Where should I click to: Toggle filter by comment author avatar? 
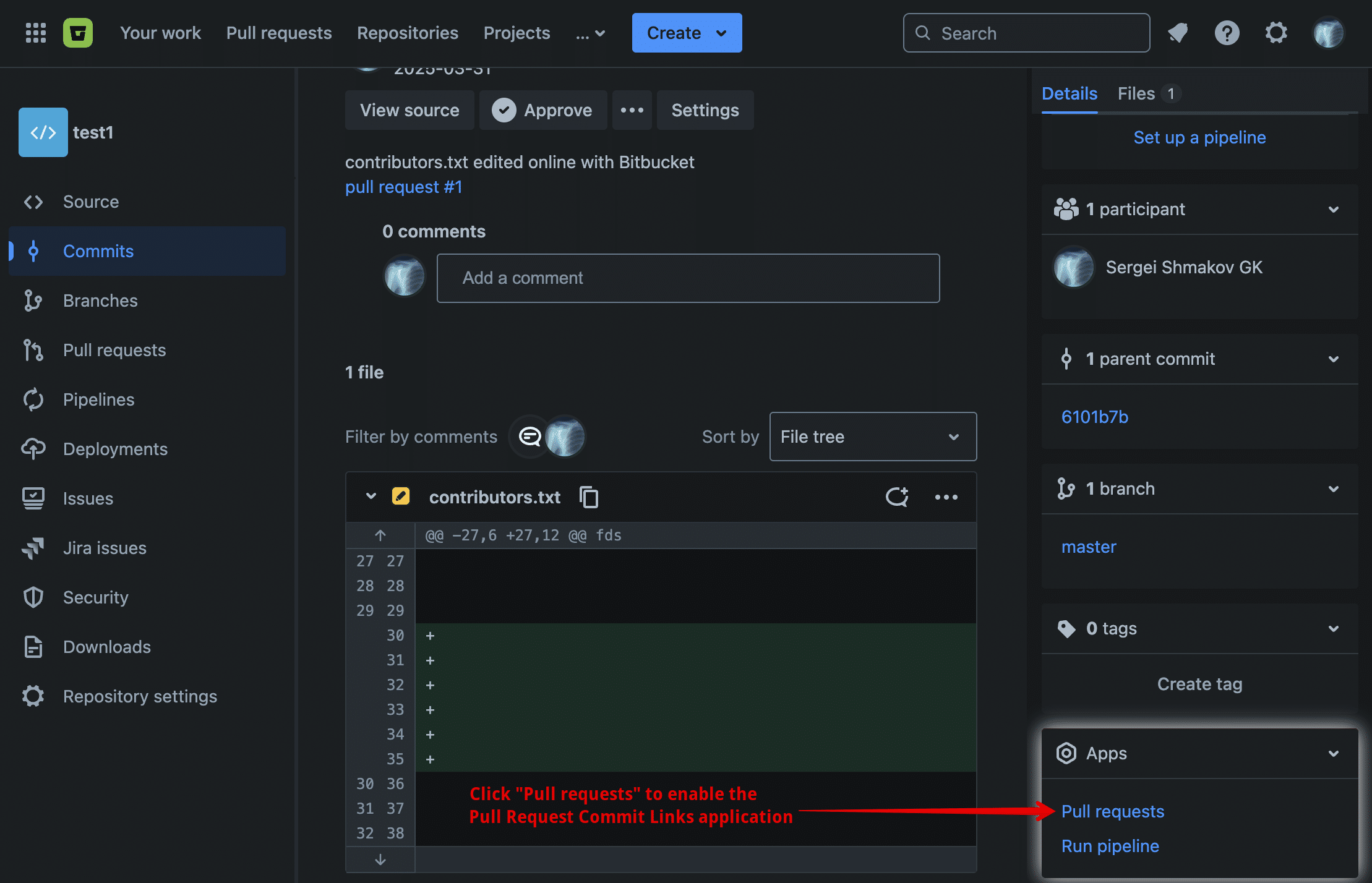pyautogui.click(x=565, y=437)
